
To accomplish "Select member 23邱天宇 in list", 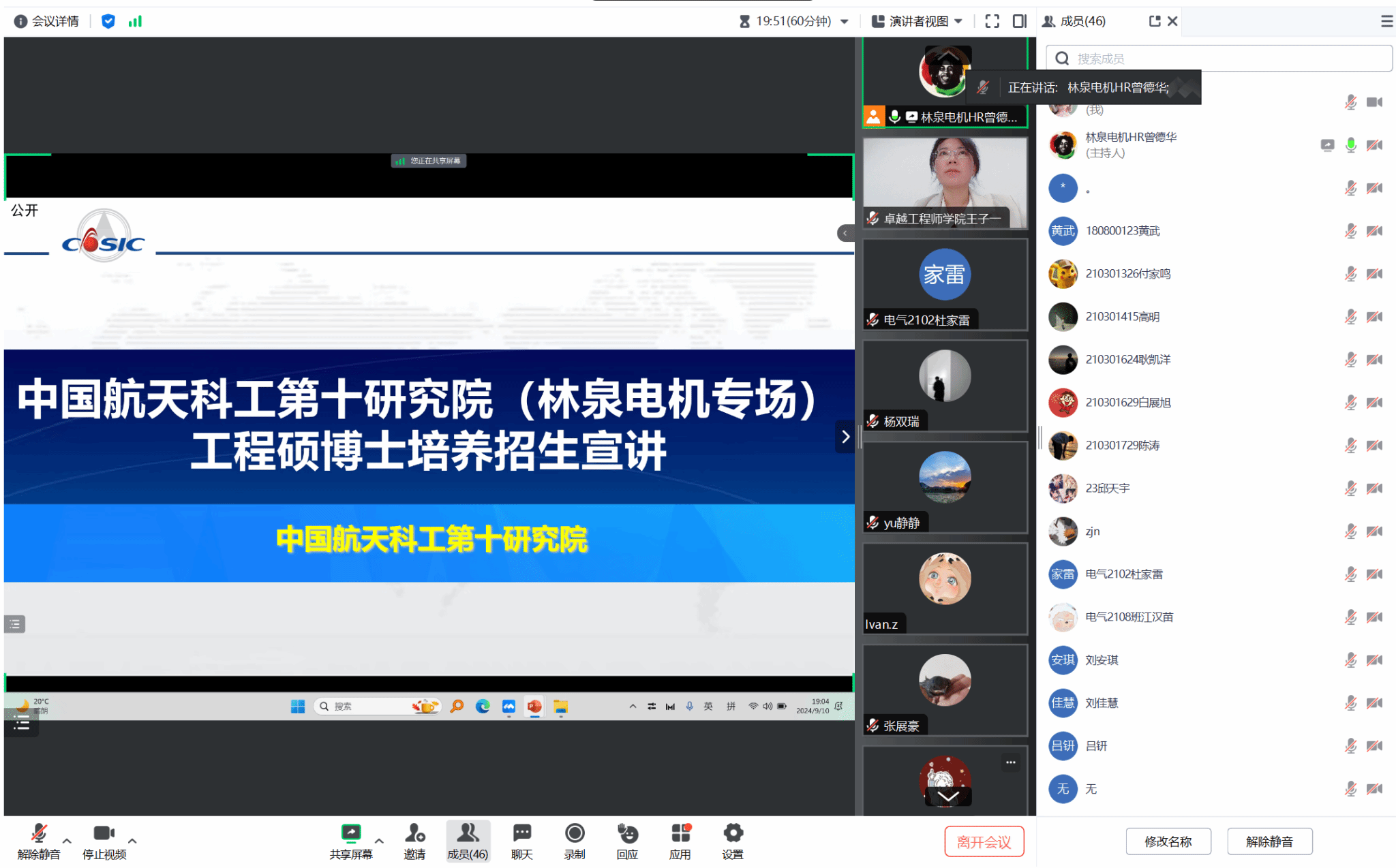I will tap(1216, 489).
